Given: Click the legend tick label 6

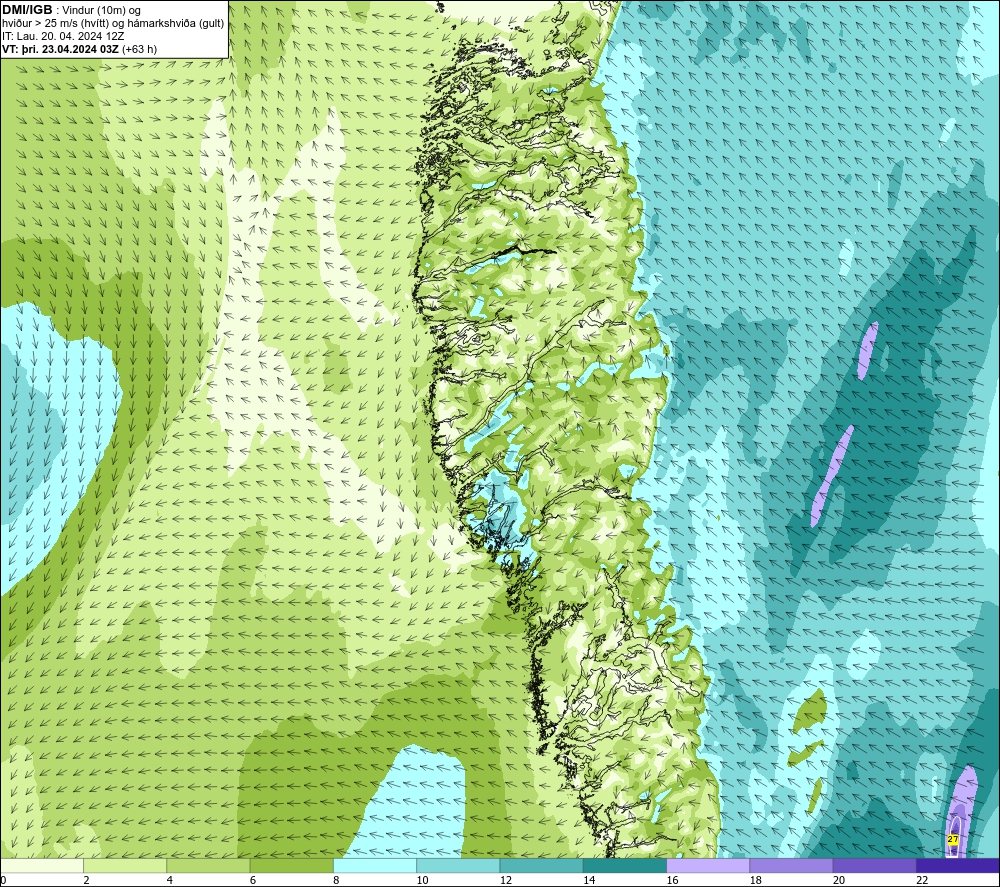Looking at the screenshot, I should click(253, 881).
